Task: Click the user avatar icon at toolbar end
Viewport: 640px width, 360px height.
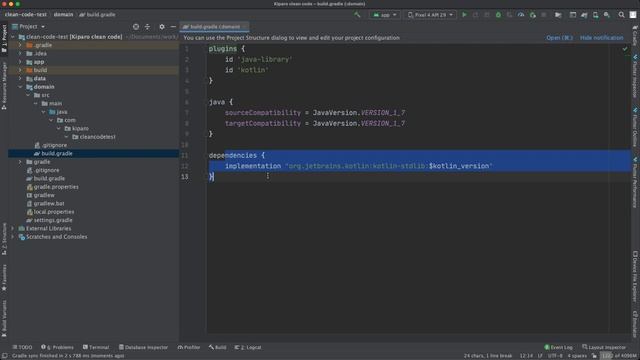Action: point(633,15)
